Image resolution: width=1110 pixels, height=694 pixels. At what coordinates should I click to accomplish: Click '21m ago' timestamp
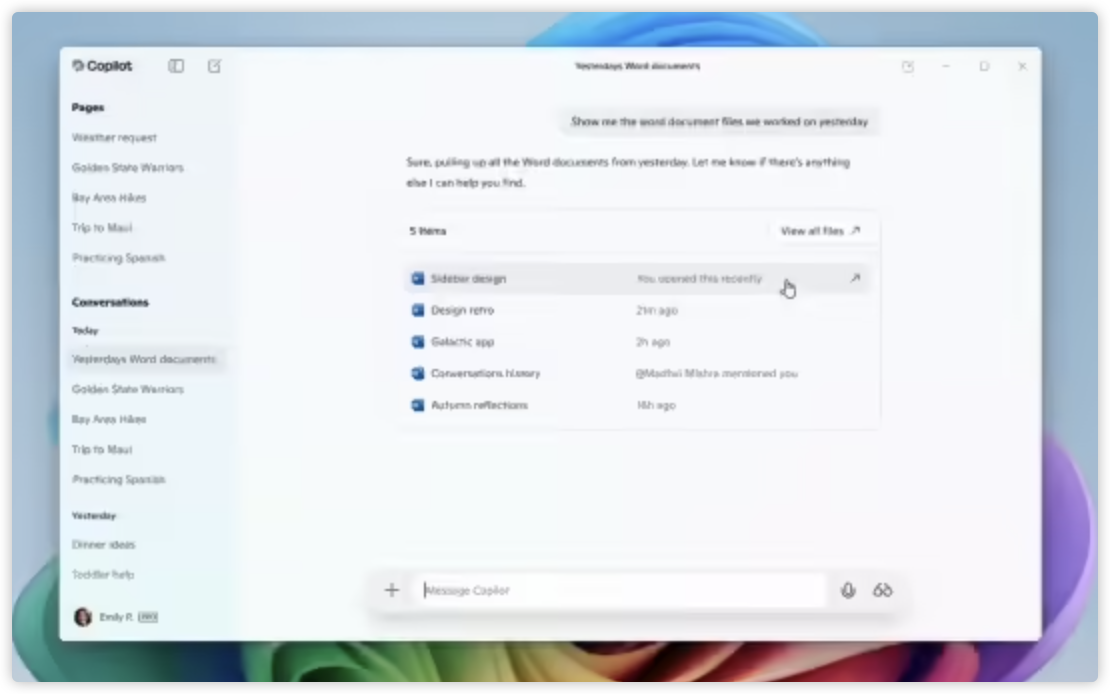(656, 310)
